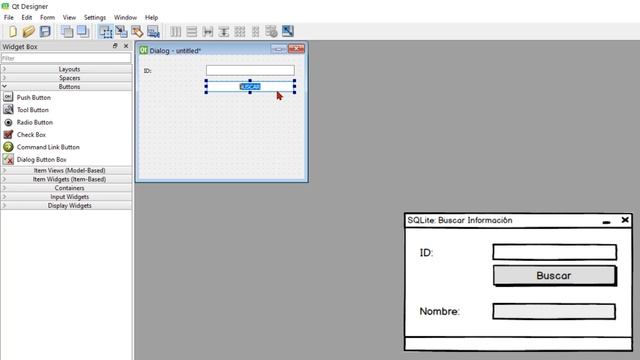Pick Check Box widget icon
This screenshot has width=640, height=360.
8,134
